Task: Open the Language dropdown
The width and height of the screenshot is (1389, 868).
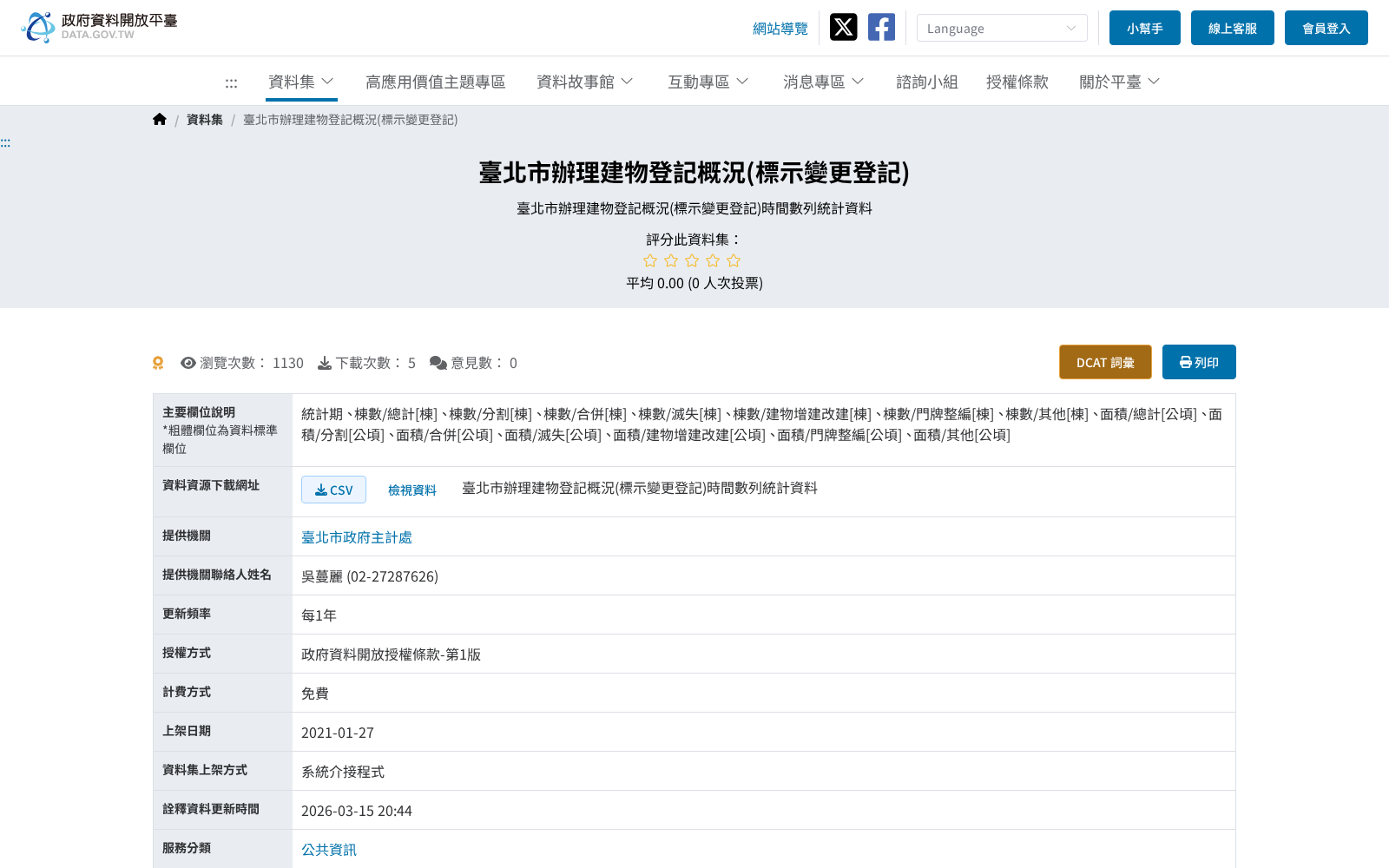Action: pyautogui.click(x=1002, y=28)
